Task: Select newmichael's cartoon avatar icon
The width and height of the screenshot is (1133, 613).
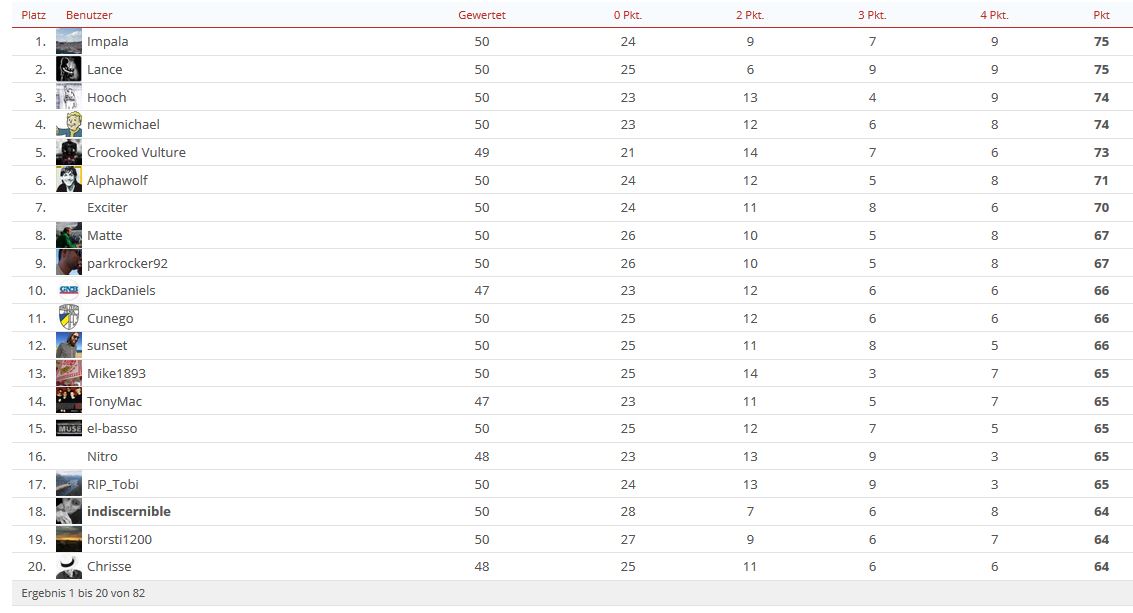Action: click(69, 124)
